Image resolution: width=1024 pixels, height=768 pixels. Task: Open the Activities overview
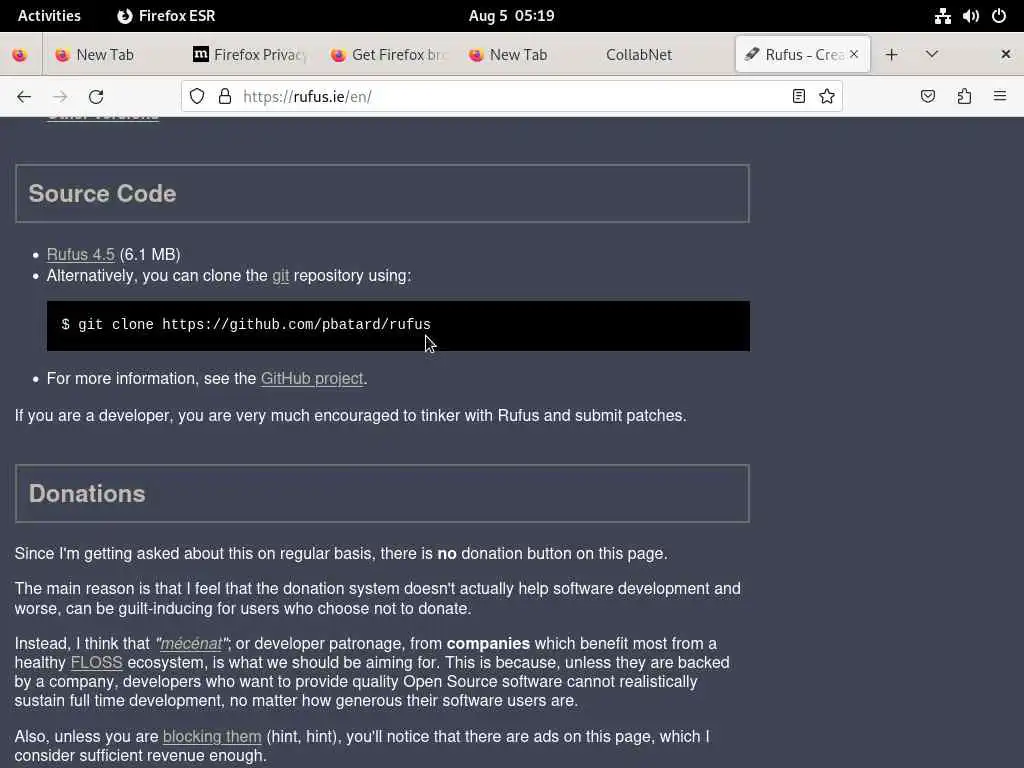tap(49, 16)
